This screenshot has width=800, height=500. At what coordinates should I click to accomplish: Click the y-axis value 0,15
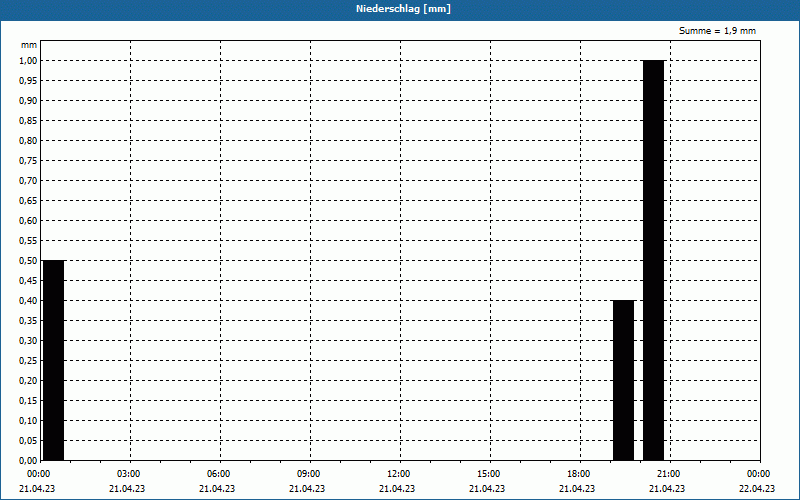pyautogui.click(x=28, y=401)
